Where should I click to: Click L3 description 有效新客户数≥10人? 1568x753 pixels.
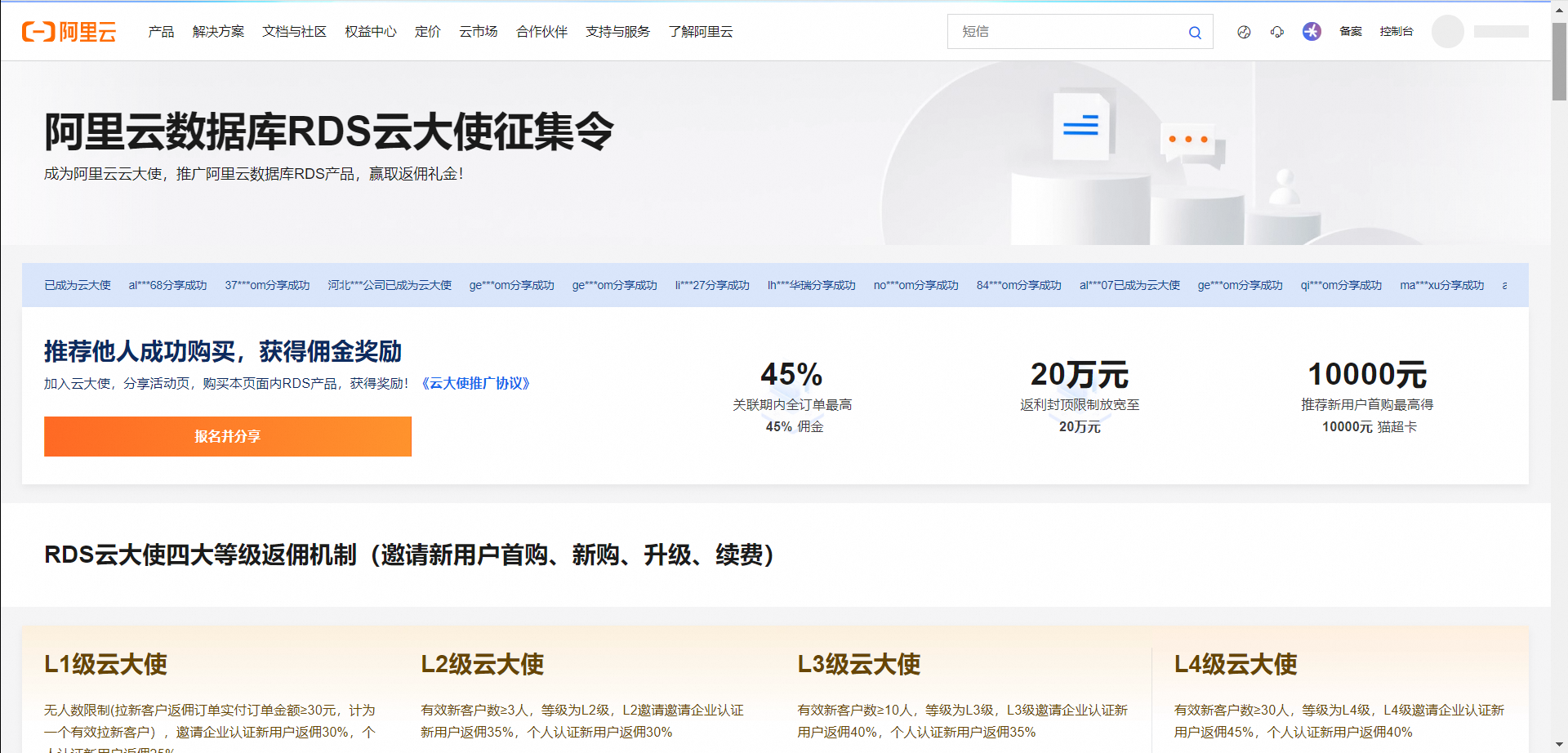click(963, 721)
